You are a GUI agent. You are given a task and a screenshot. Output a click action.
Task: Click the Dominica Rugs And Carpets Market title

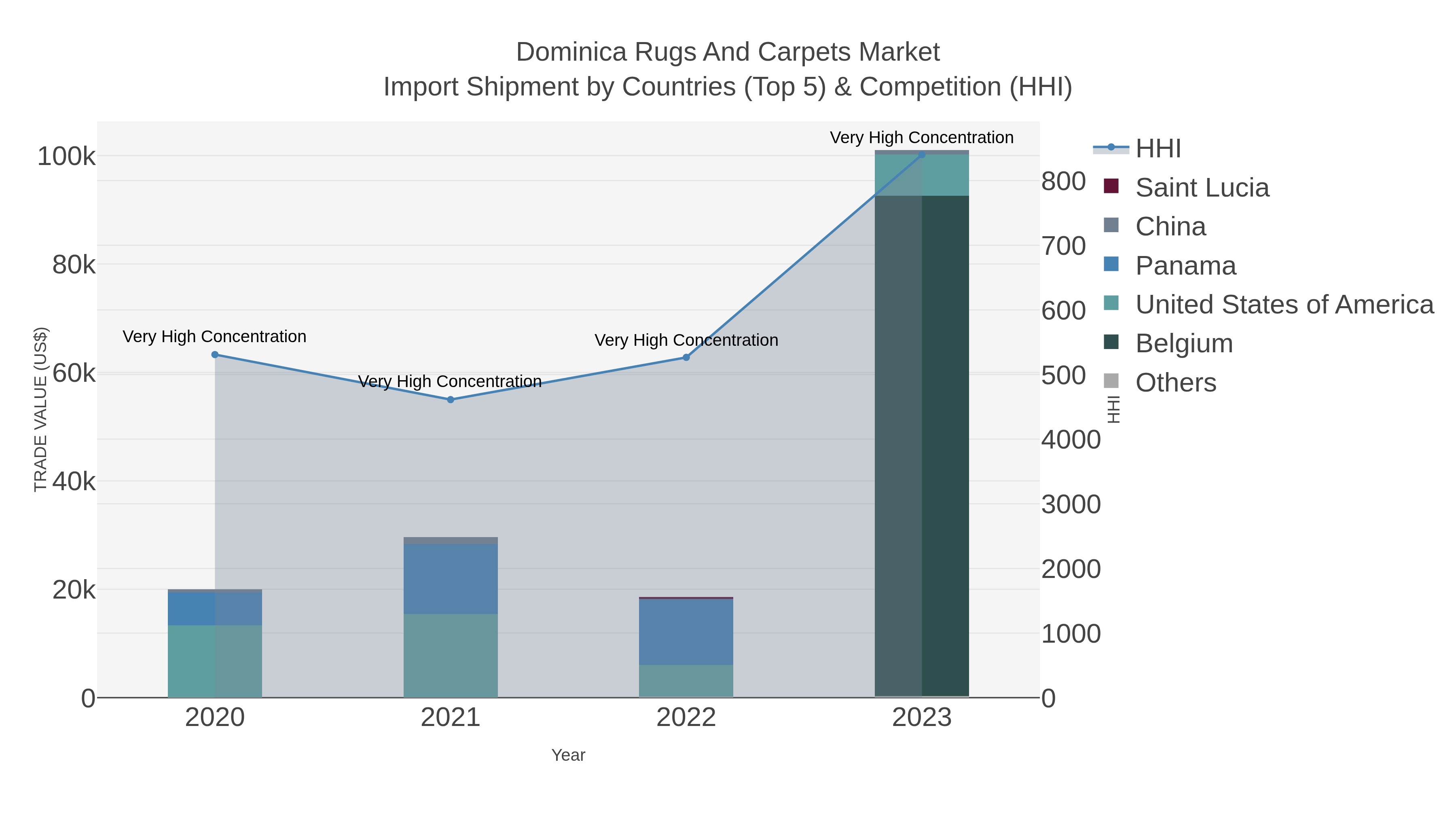point(728,52)
